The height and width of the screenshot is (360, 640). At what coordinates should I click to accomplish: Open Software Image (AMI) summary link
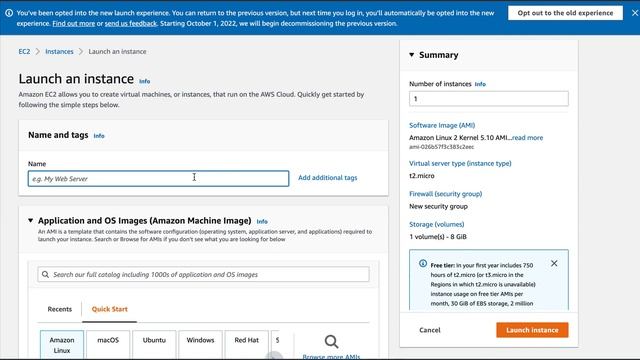click(442, 125)
